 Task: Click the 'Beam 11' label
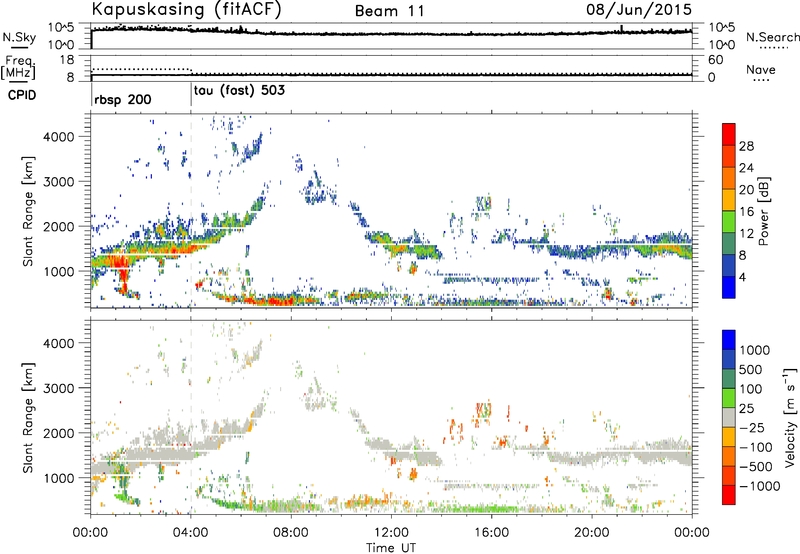pos(390,11)
